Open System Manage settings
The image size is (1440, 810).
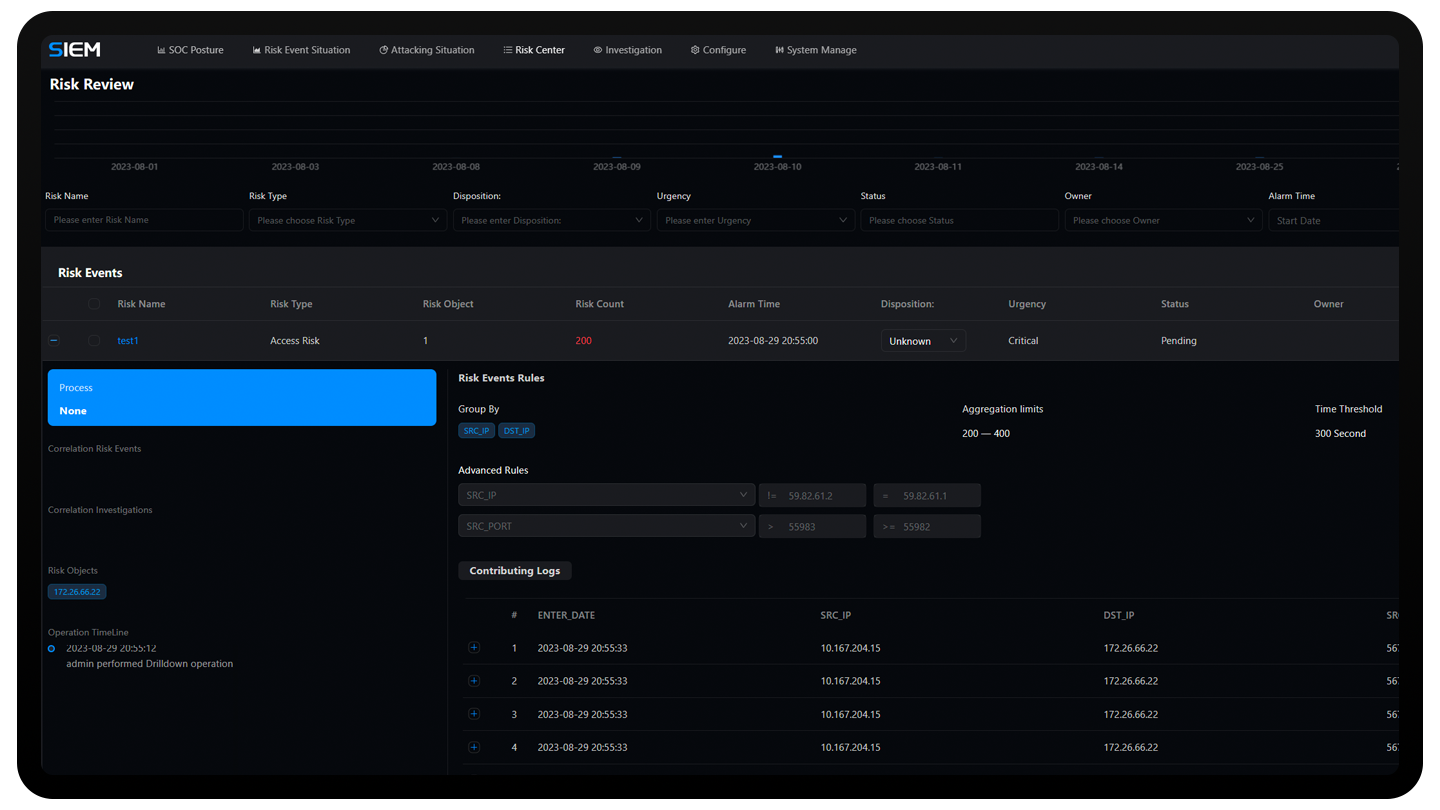[x=815, y=50]
